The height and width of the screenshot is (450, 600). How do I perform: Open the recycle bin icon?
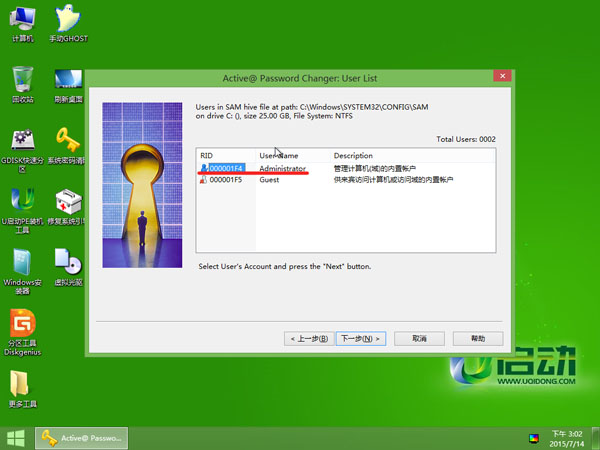tap(23, 85)
